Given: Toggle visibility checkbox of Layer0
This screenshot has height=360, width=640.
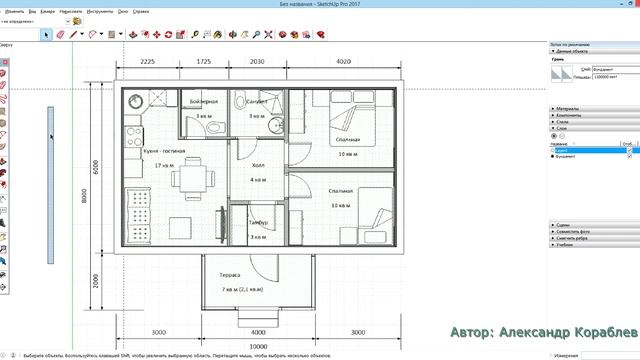Looking at the screenshot, I should [x=629, y=151].
